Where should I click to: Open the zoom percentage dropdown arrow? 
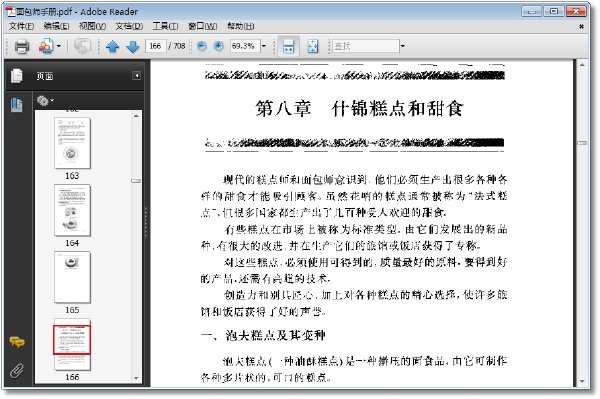264,46
